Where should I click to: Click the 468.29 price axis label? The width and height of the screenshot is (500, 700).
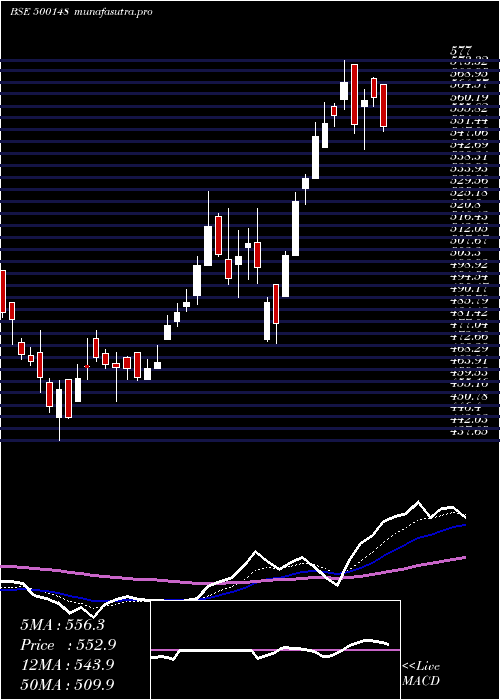[468, 349]
